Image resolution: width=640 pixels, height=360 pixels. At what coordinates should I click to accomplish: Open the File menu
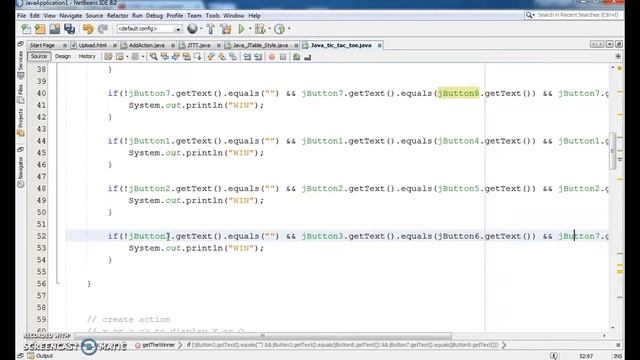21,16
